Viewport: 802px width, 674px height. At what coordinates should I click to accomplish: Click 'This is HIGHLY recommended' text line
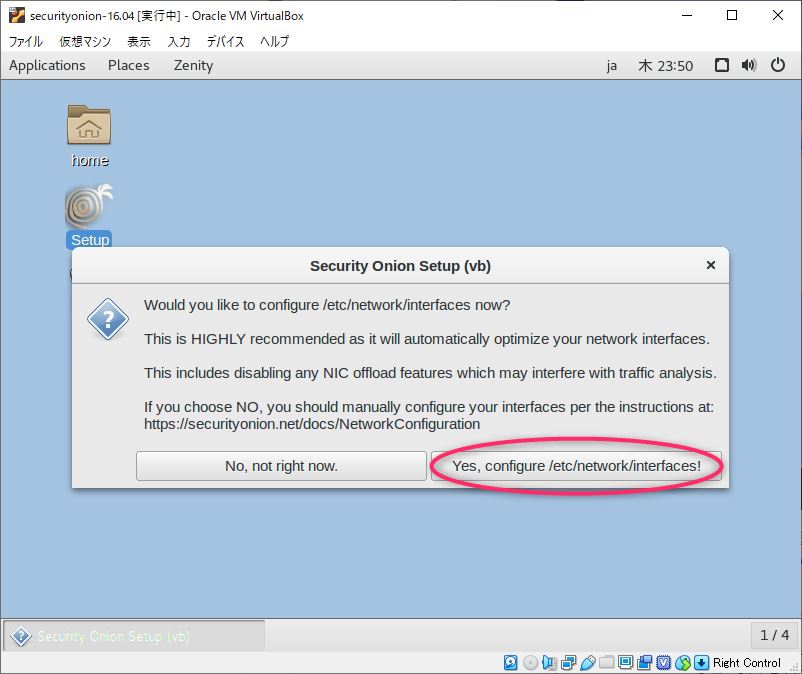click(x=427, y=339)
